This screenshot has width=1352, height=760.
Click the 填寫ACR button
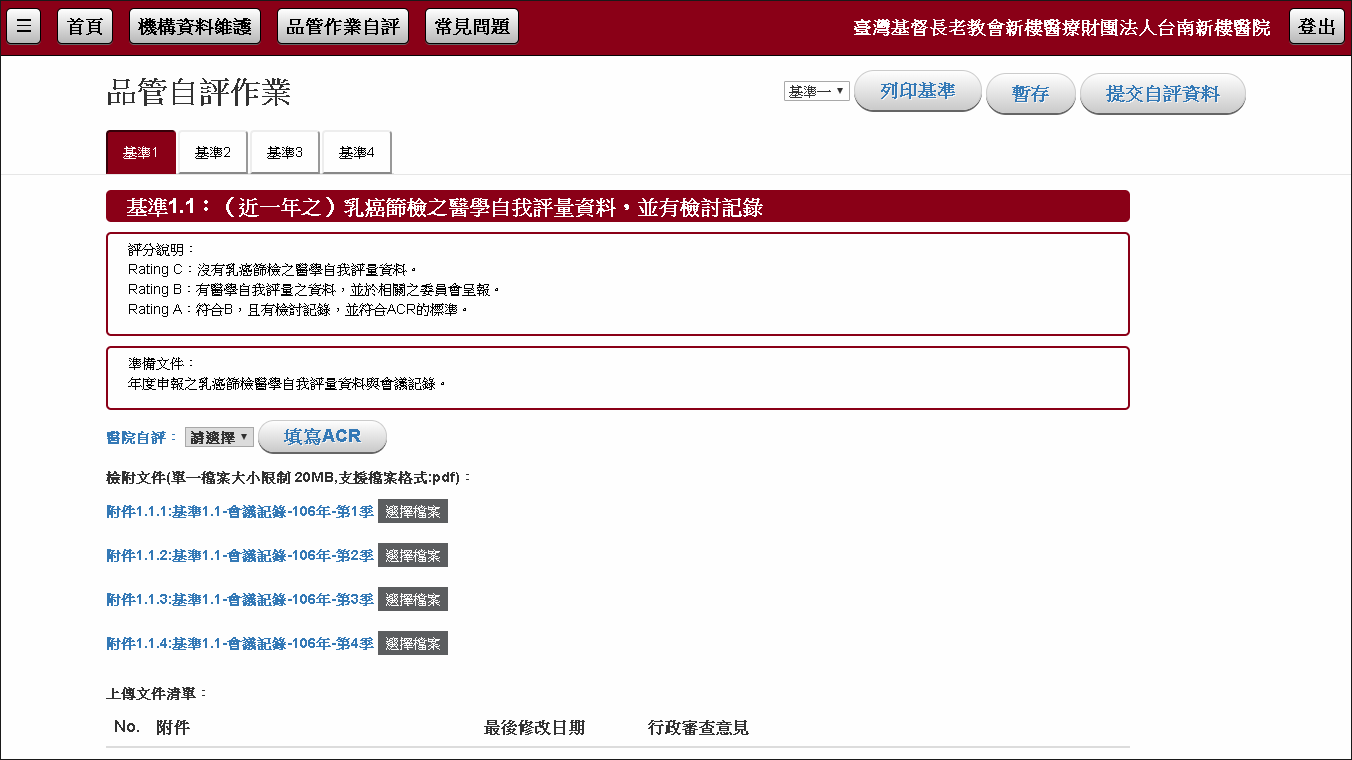coord(322,437)
